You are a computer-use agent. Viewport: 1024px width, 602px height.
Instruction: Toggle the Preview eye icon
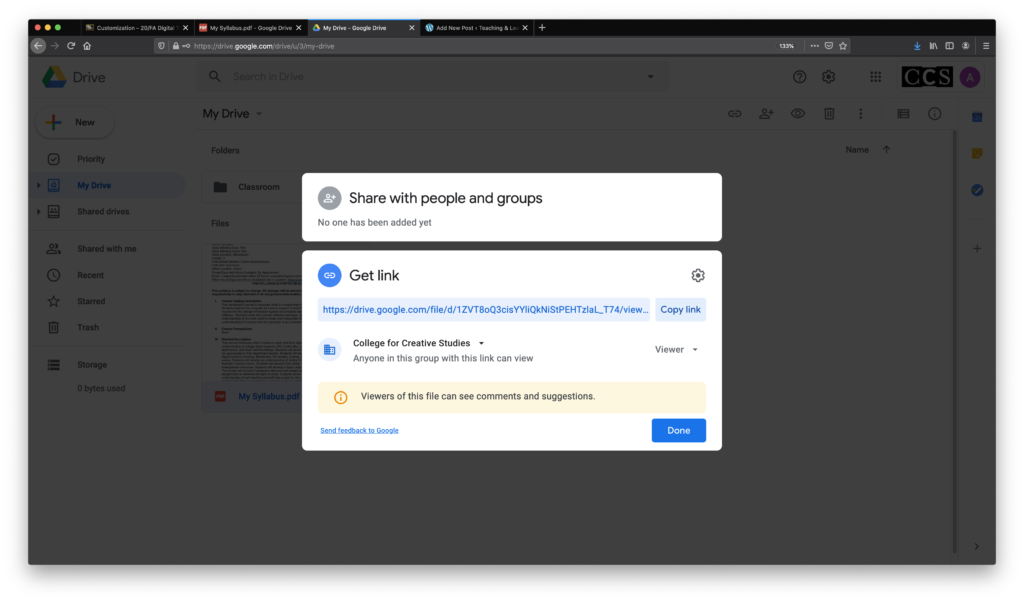click(x=798, y=114)
